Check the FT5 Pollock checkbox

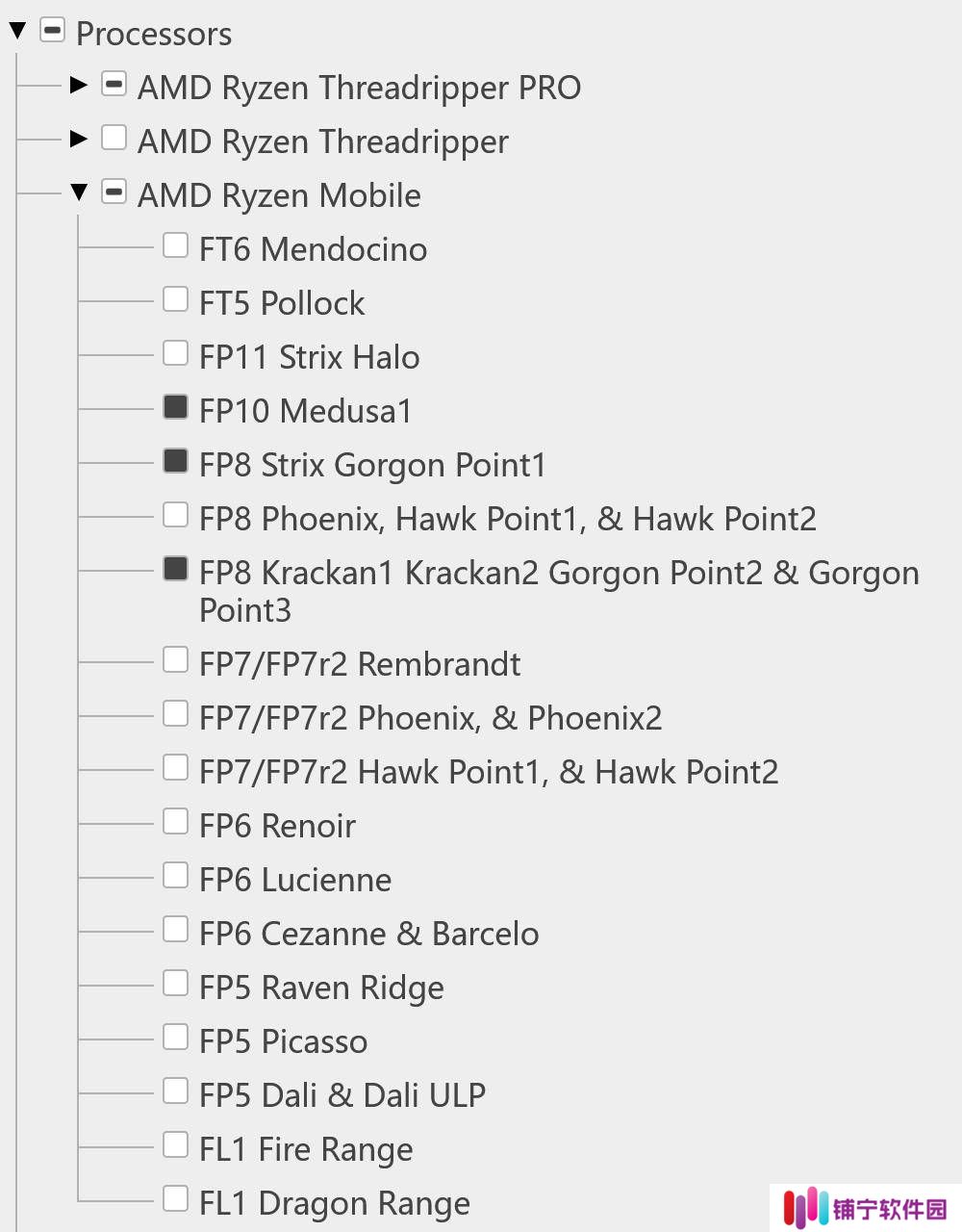175,299
